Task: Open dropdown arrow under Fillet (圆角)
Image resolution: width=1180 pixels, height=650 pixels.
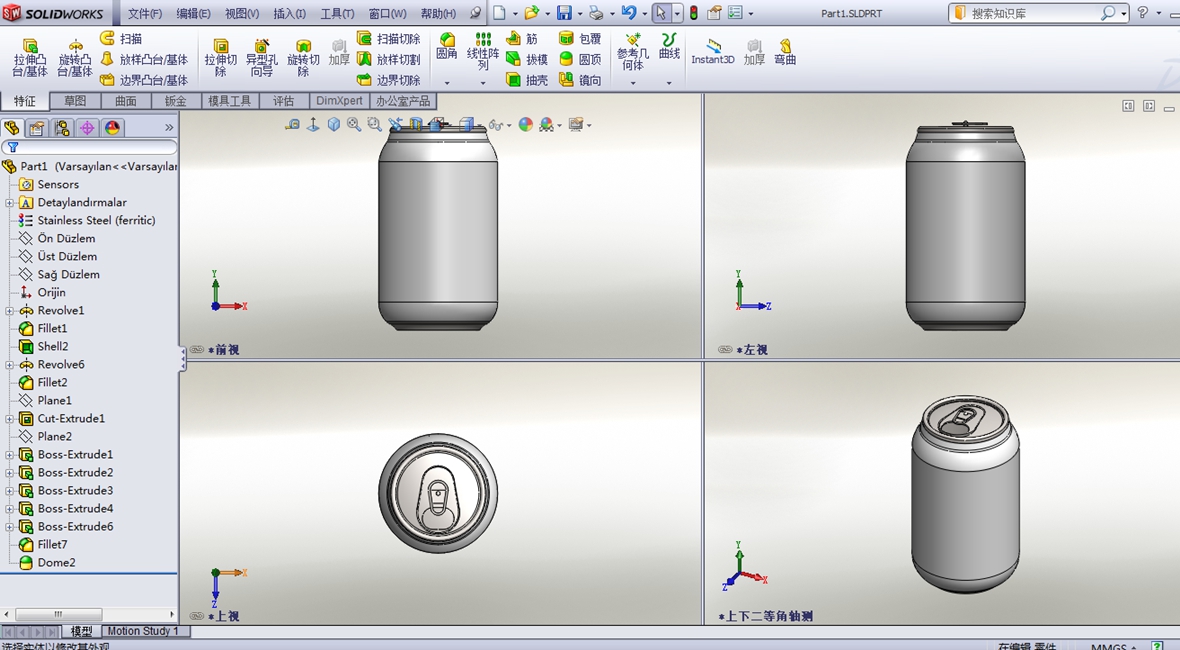Action: tap(447, 83)
